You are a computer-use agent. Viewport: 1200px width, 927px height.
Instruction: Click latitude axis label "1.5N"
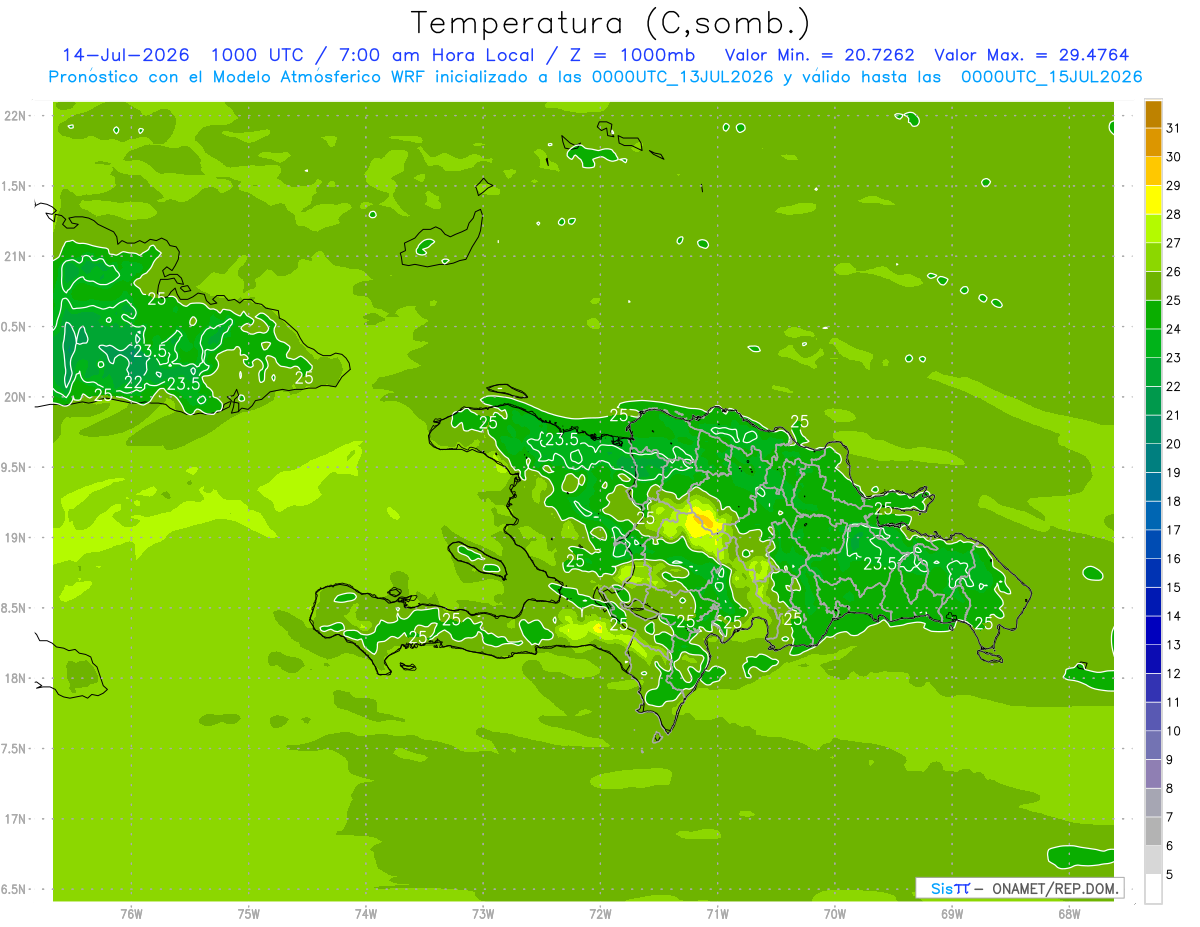pyautogui.click(x=16, y=186)
